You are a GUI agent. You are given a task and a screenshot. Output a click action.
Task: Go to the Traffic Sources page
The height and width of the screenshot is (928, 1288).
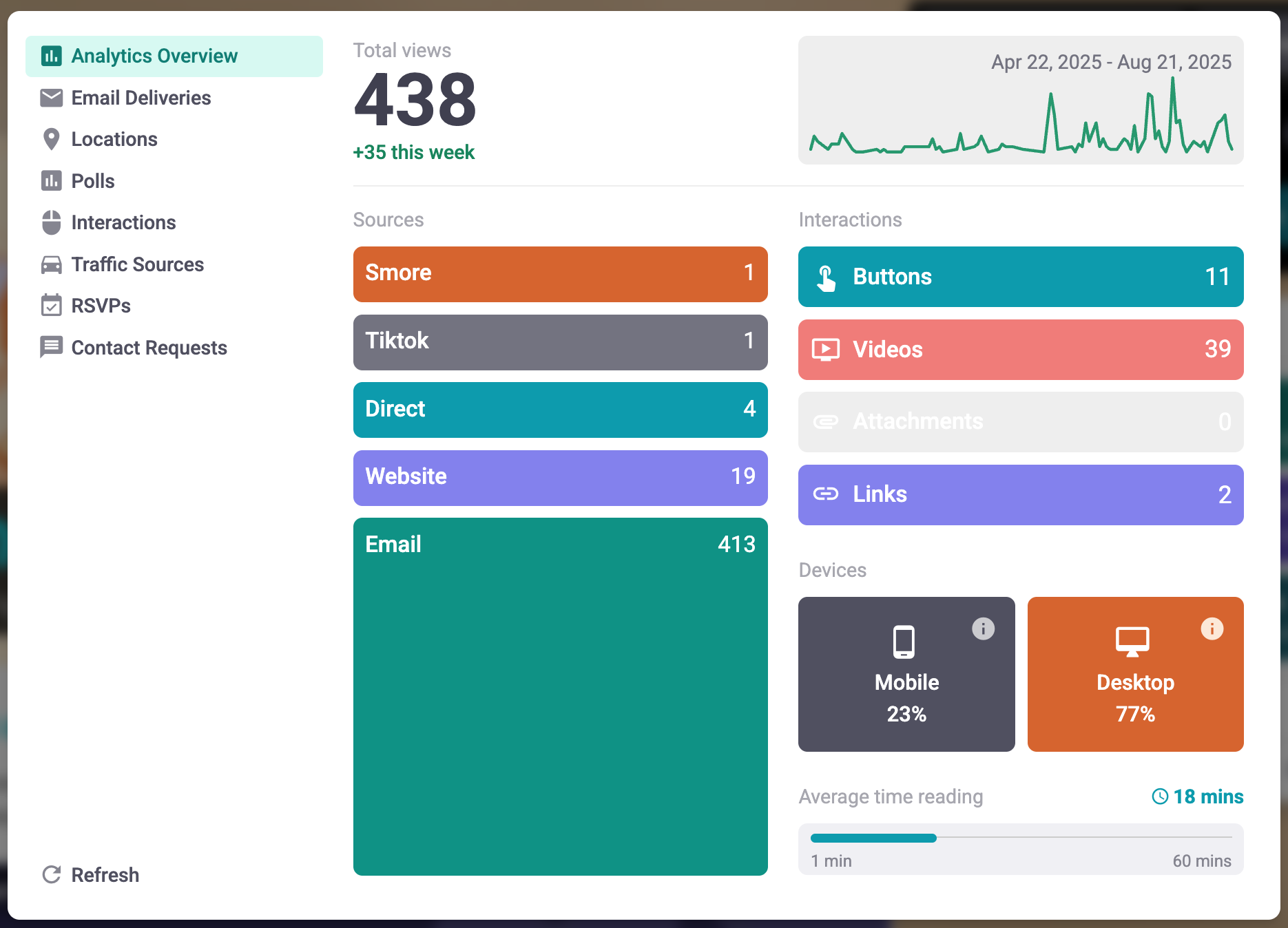pos(138,264)
